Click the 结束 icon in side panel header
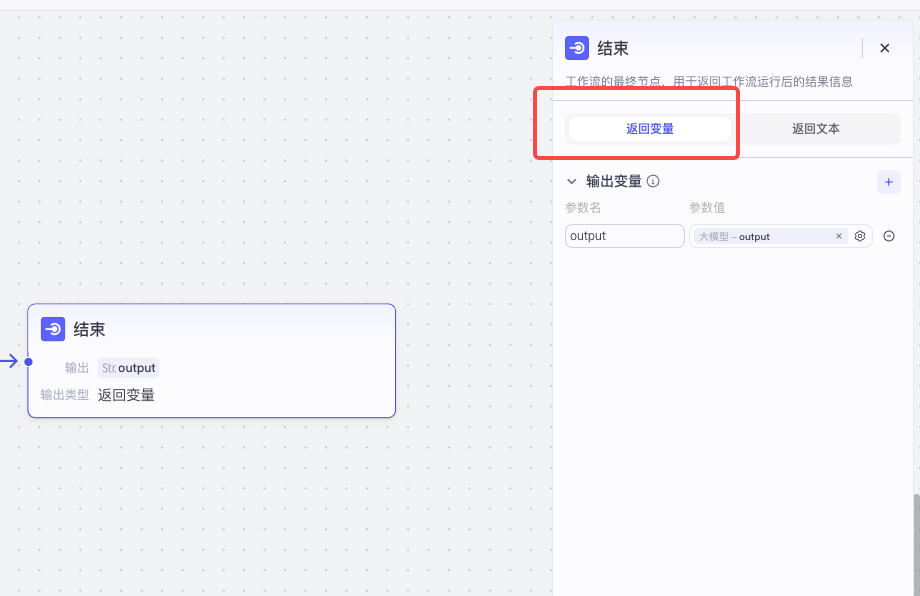Screen dimensions: 920x596 coord(577,48)
